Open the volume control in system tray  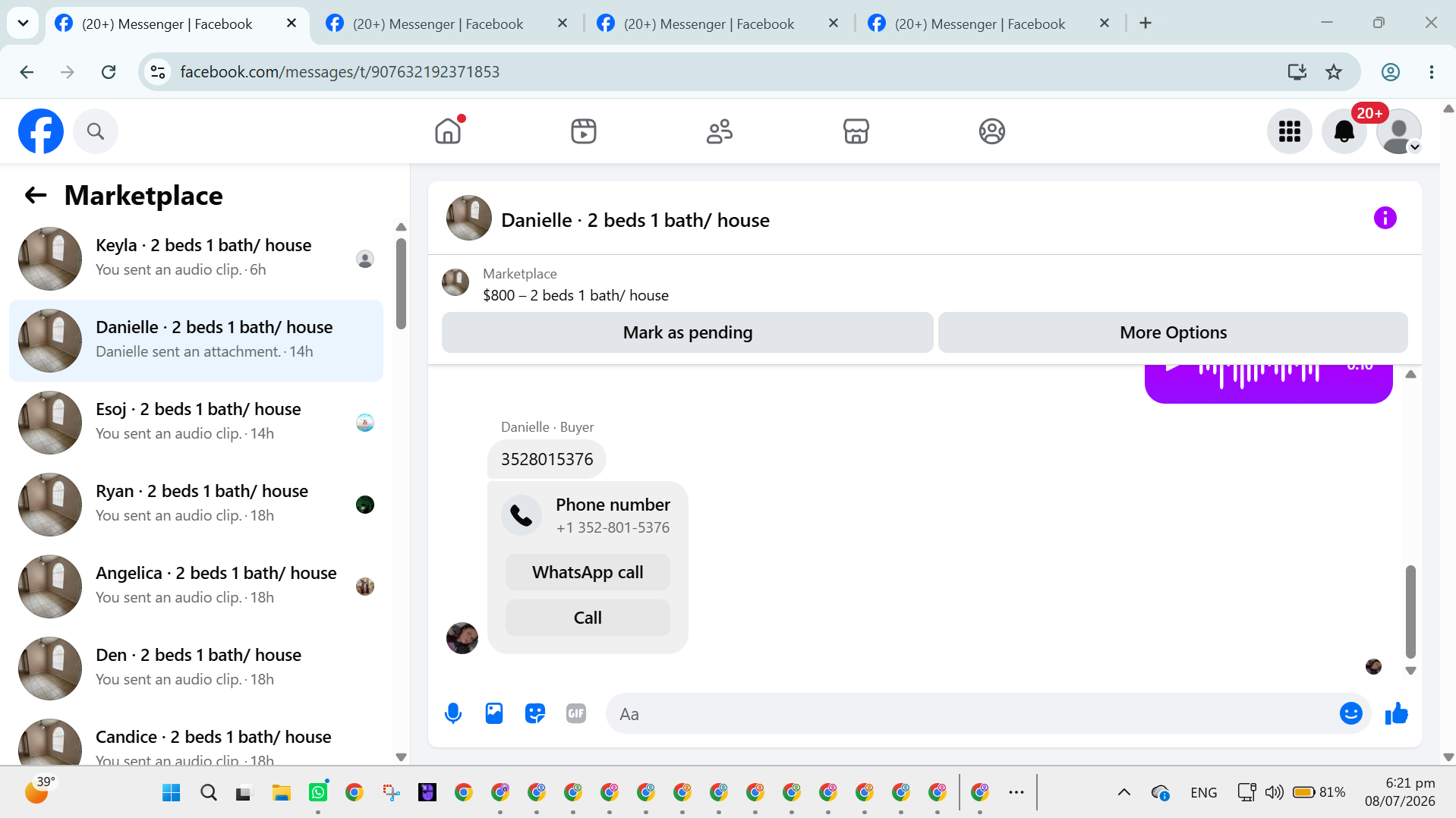point(1274,793)
